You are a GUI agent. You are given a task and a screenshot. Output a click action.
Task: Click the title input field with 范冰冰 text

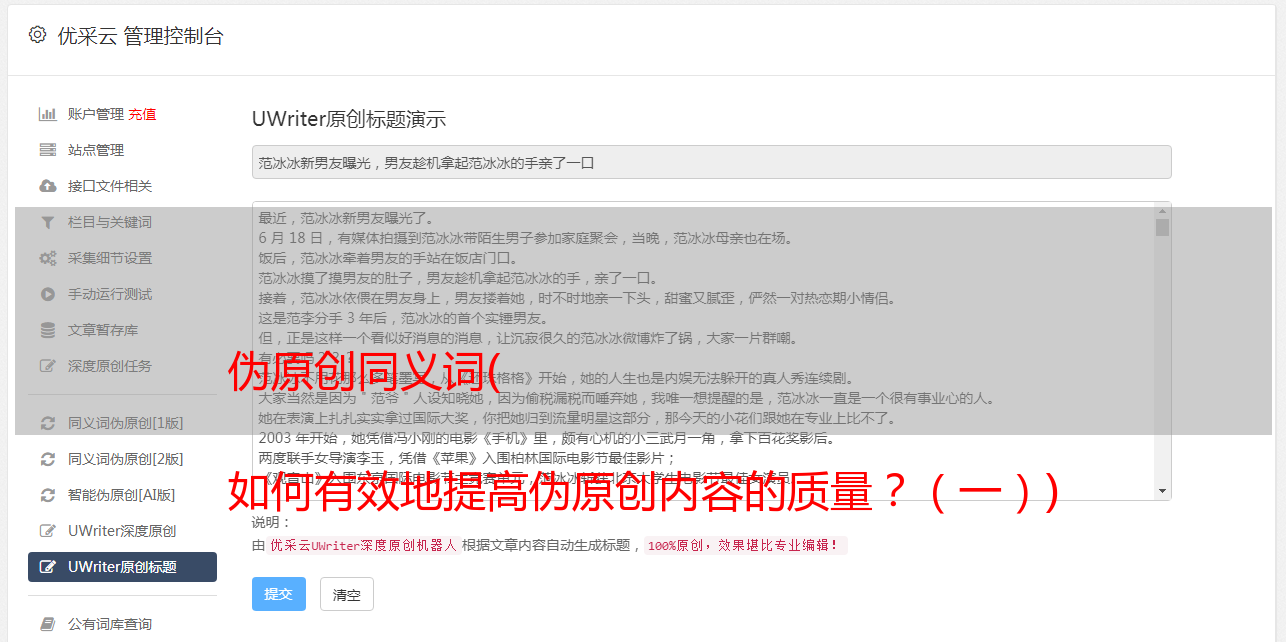tap(711, 162)
